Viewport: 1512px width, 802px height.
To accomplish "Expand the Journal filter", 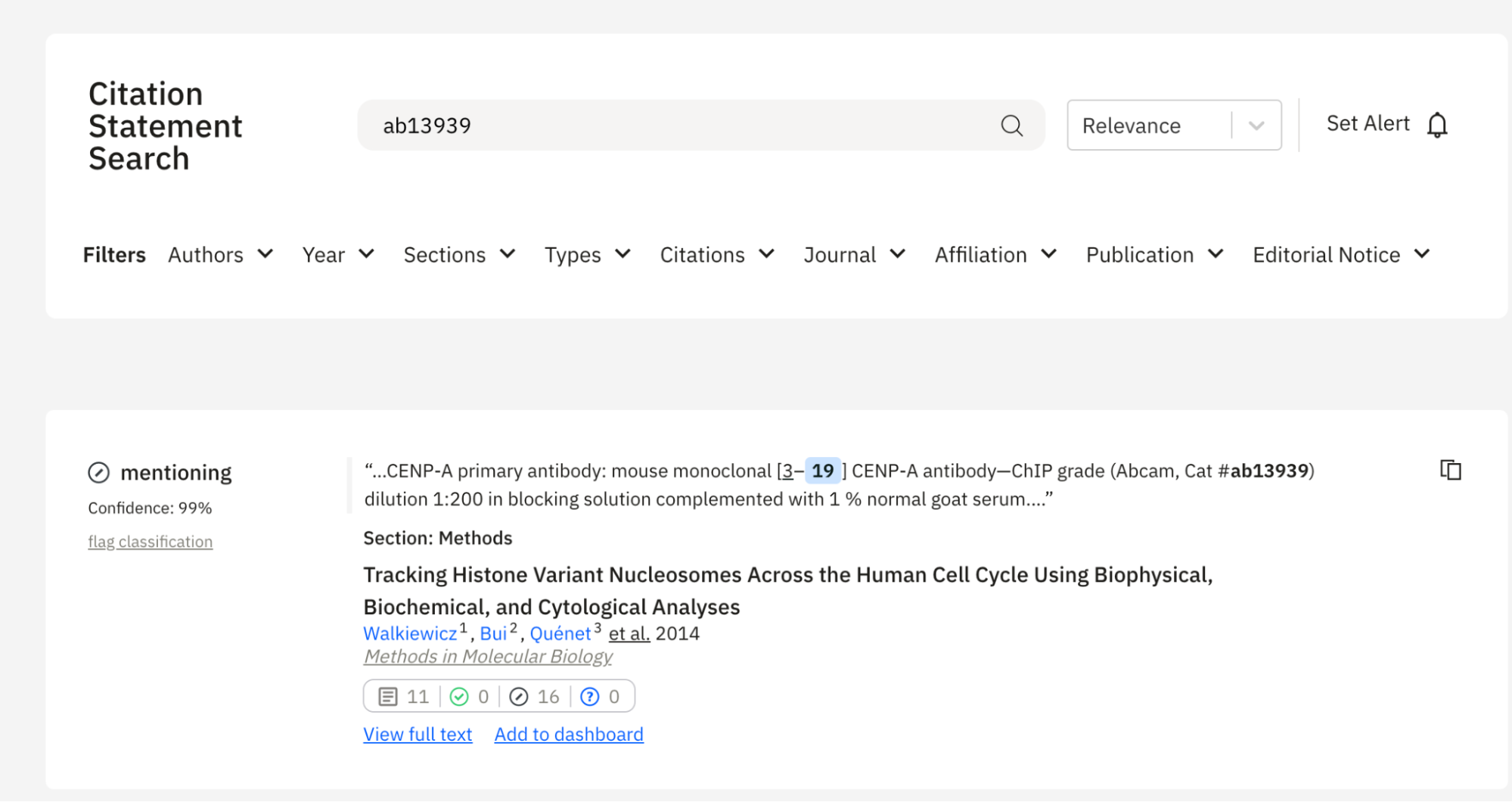I will pyautogui.click(x=854, y=255).
